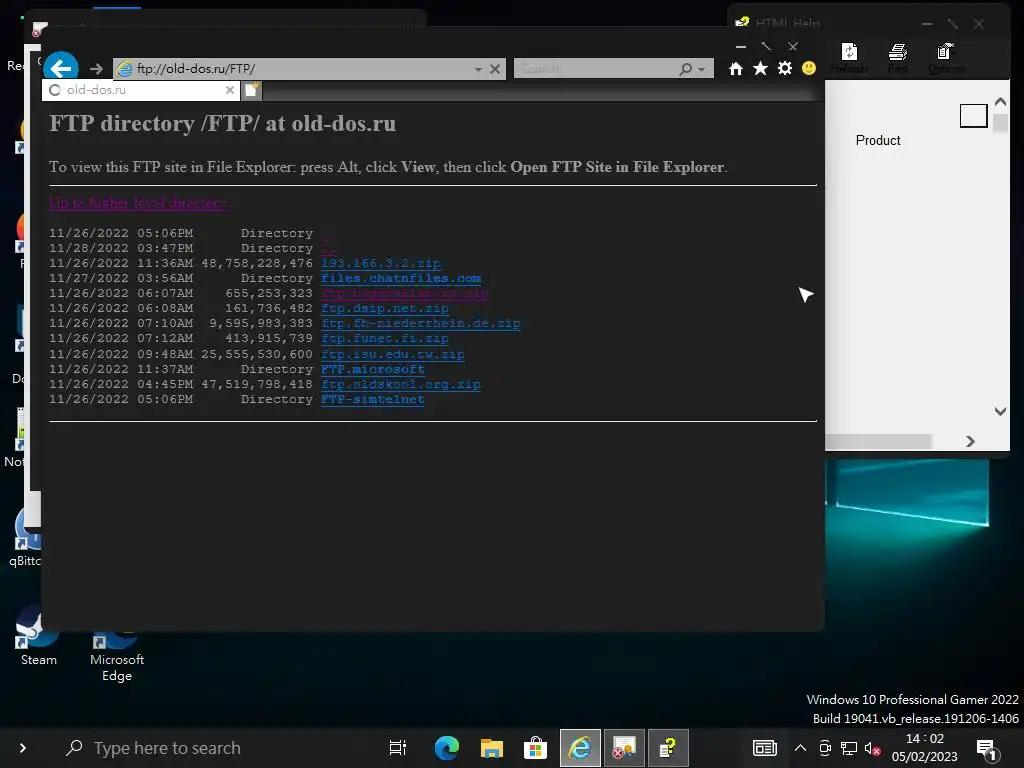The height and width of the screenshot is (768, 1024).
Task: Open the address bar autocomplete dropdown
Action: coord(478,69)
